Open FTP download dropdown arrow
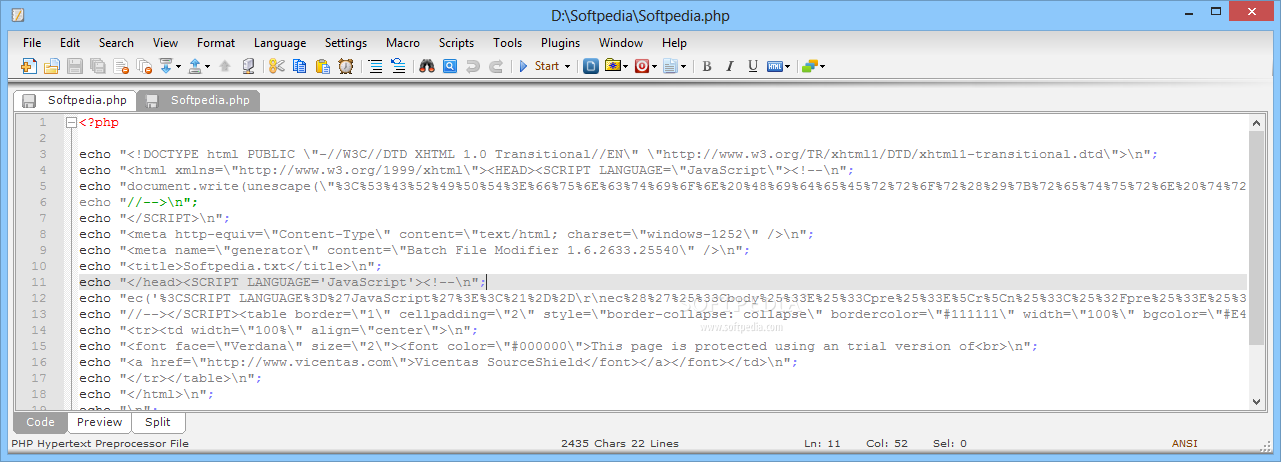The width and height of the screenshot is (1281, 462). [178, 67]
